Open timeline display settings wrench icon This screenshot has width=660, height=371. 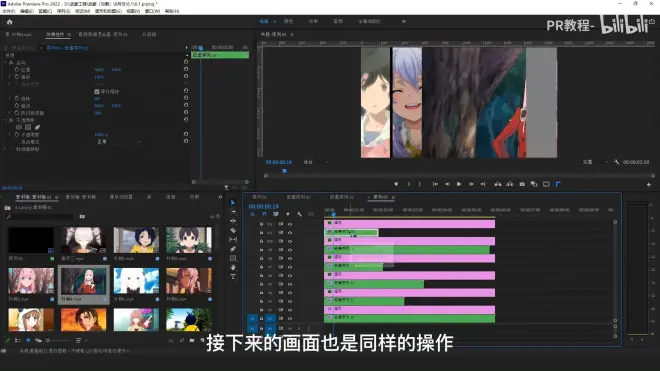299,214
